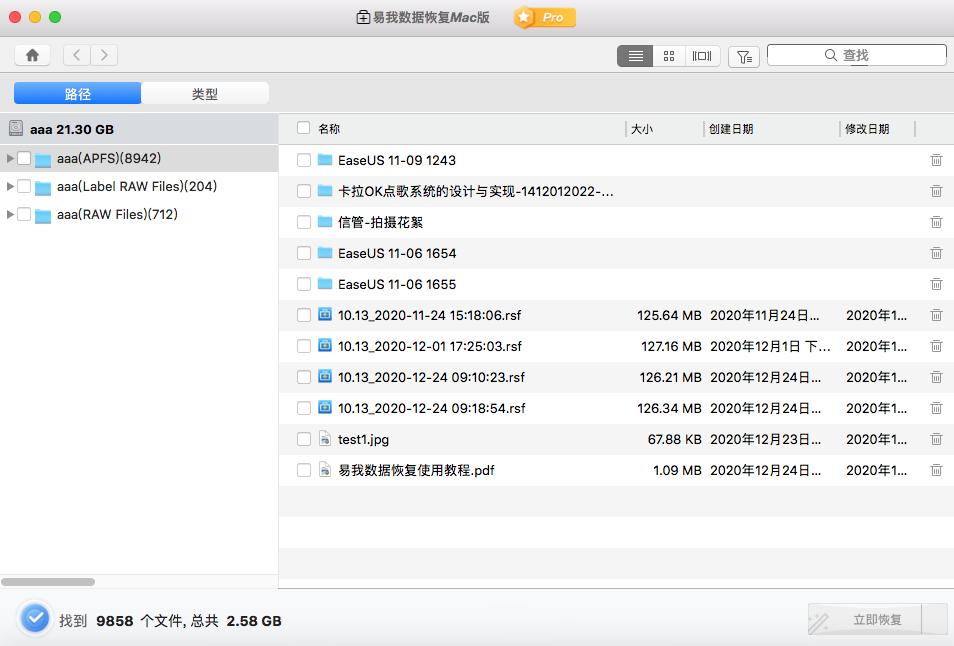Select checkbox for 10.13_2020-12-24 09:10:23.rsf

click(302, 377)
